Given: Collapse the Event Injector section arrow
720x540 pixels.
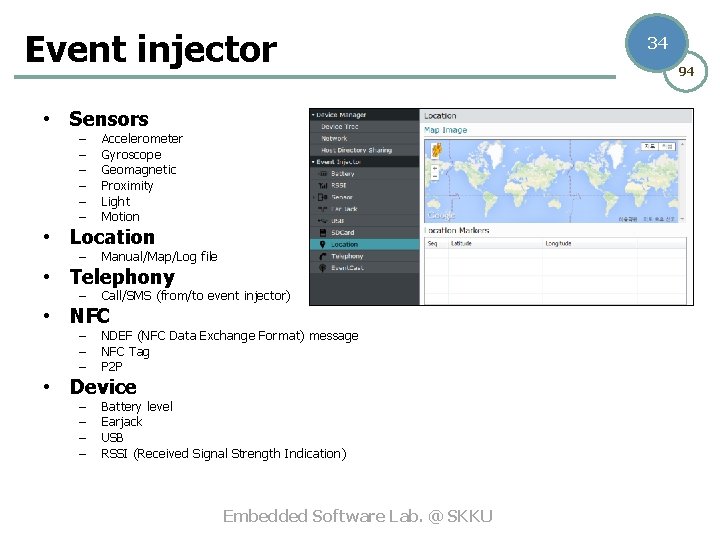Looking at the screenshot, I should (x=313, y=162).
